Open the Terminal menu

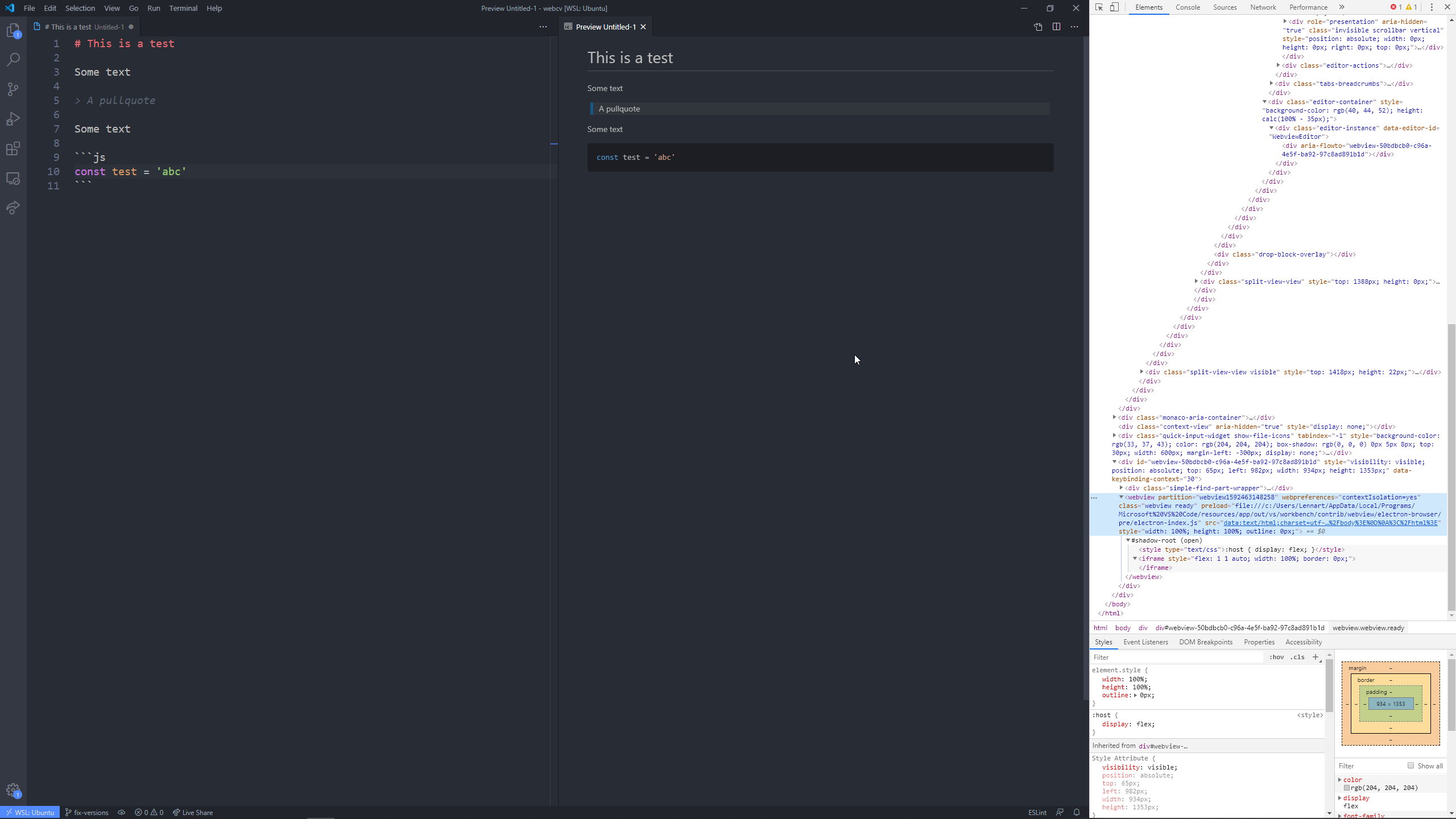(x=183, y=8)
